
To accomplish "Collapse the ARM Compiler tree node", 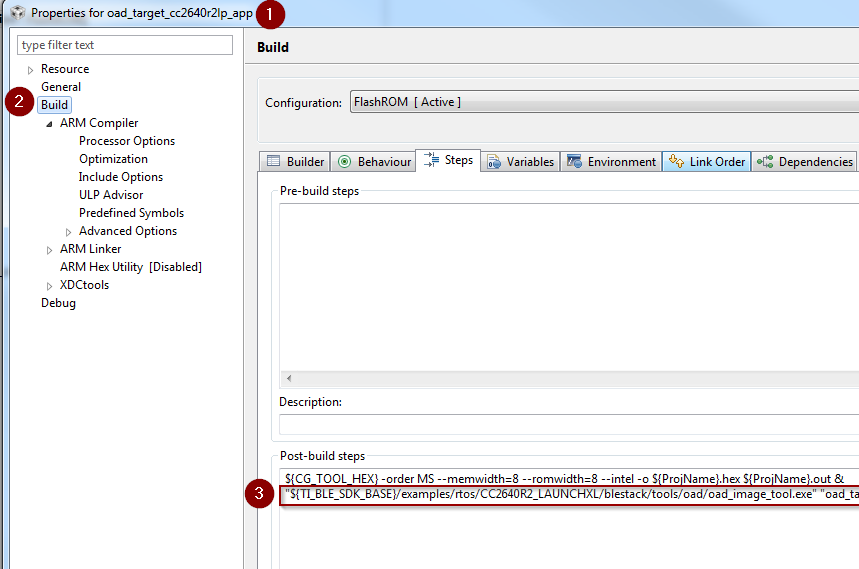I will (x=50, y=124).
